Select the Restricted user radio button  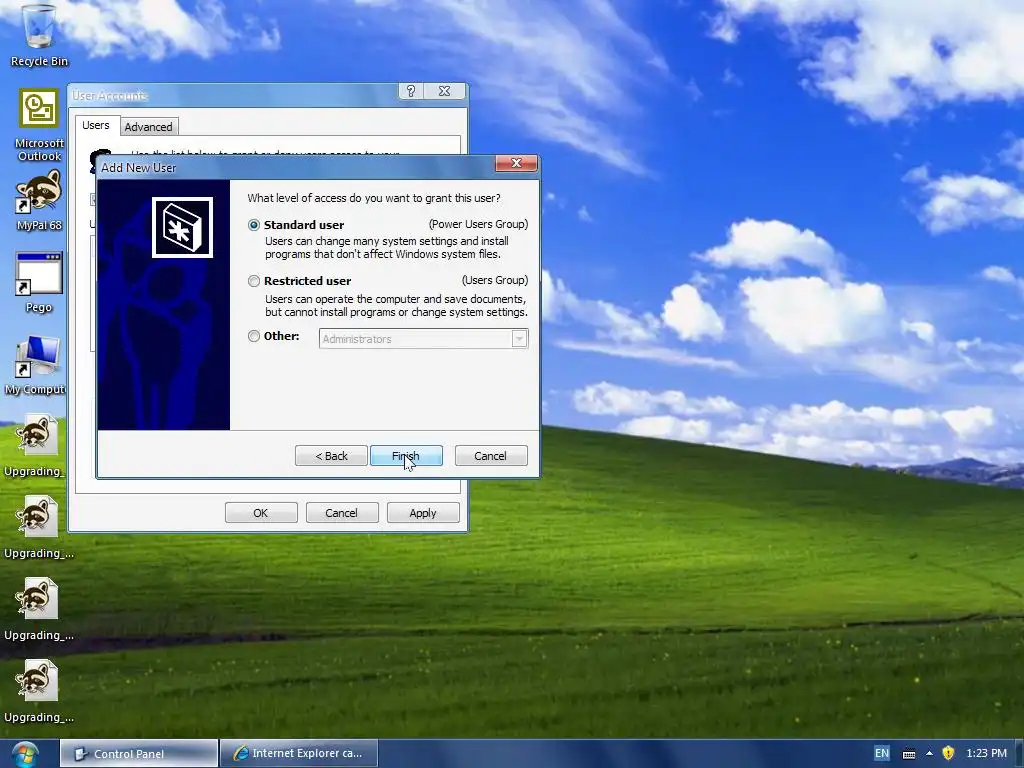253,281
